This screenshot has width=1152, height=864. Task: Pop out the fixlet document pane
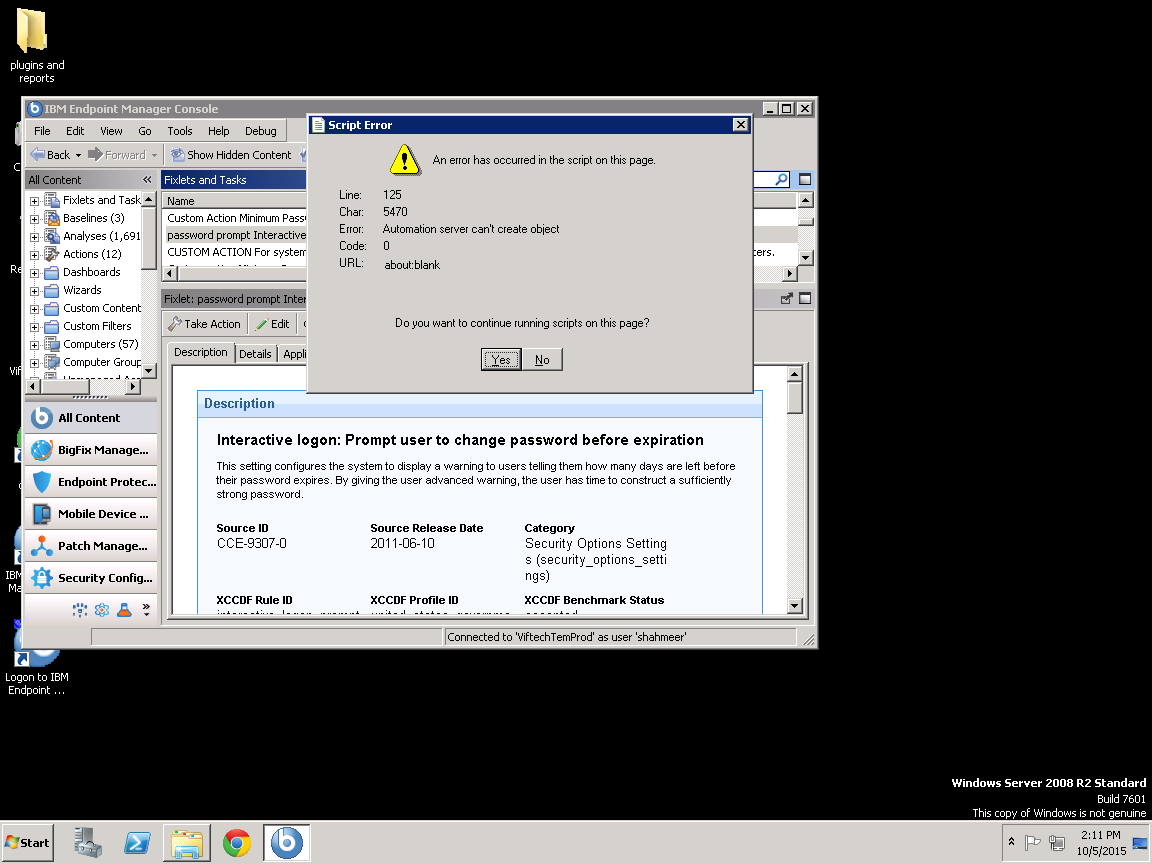coord(786,298)
